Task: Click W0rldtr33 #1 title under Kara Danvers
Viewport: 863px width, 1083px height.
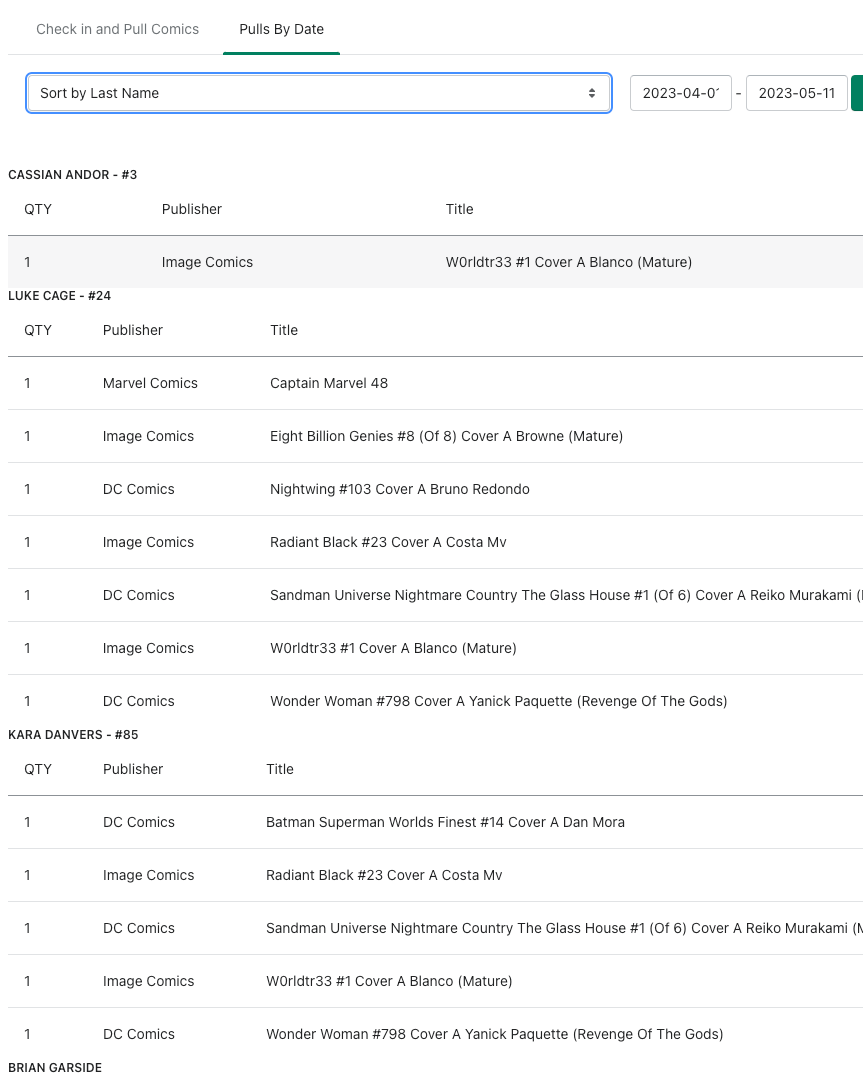Action: [389, 981]
